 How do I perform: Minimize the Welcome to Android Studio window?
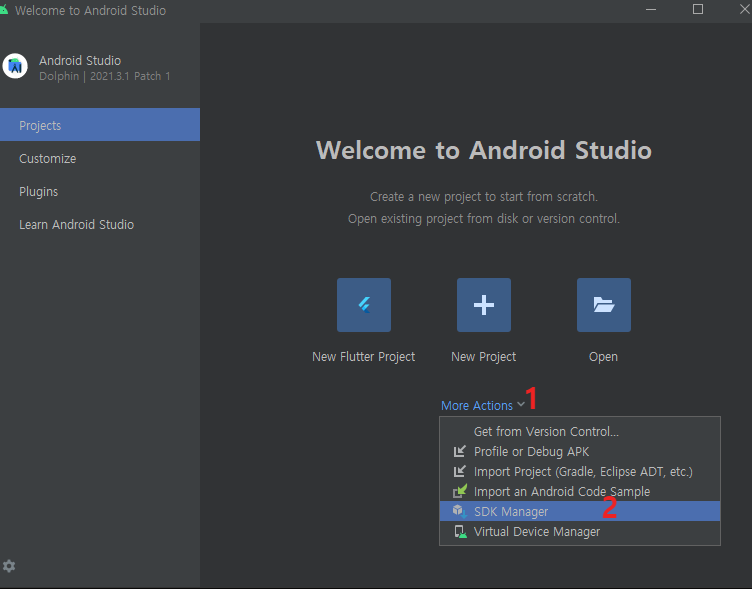pyautogui.click(x=651, y=10)
